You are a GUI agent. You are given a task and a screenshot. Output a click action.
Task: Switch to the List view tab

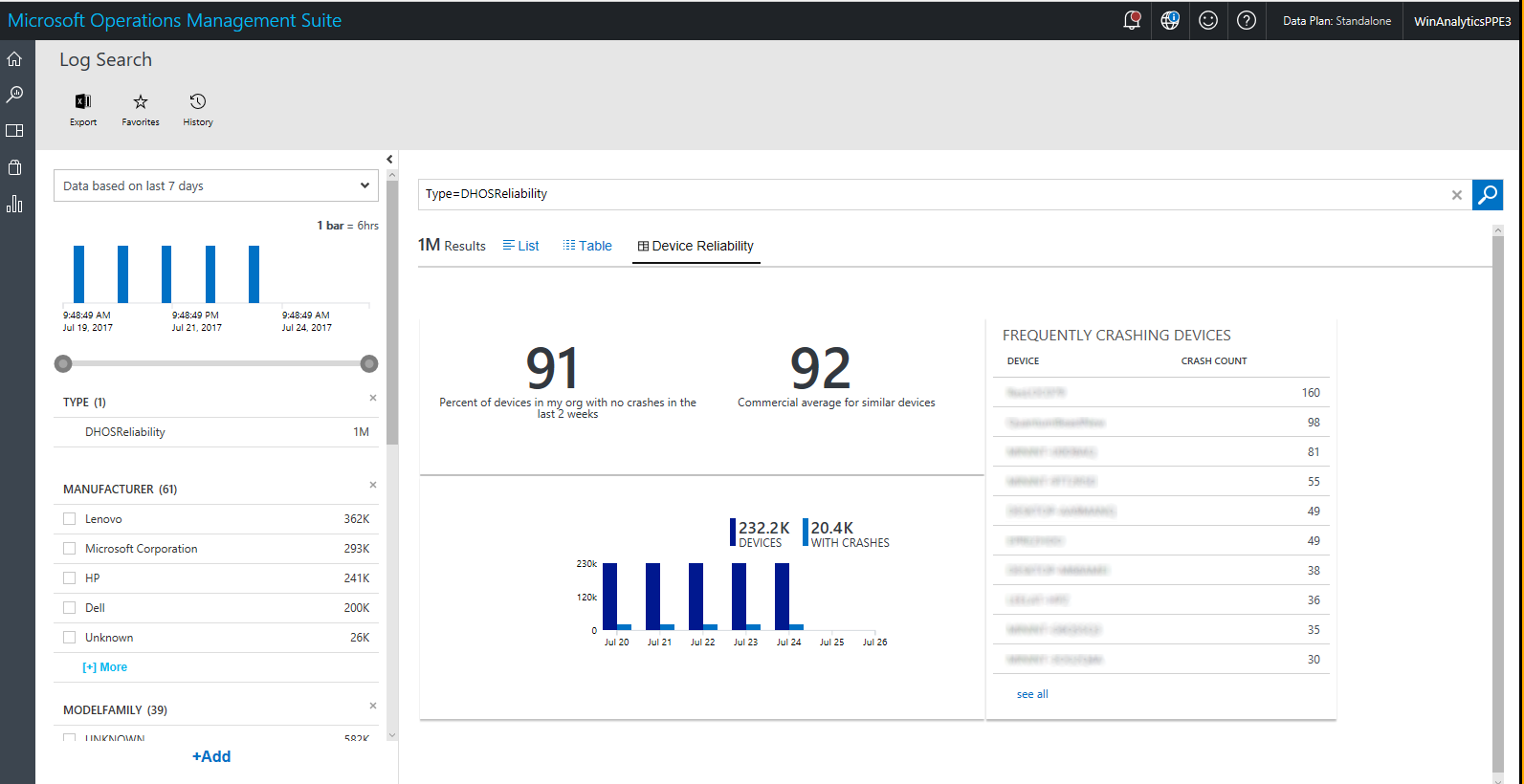point(521,246)
